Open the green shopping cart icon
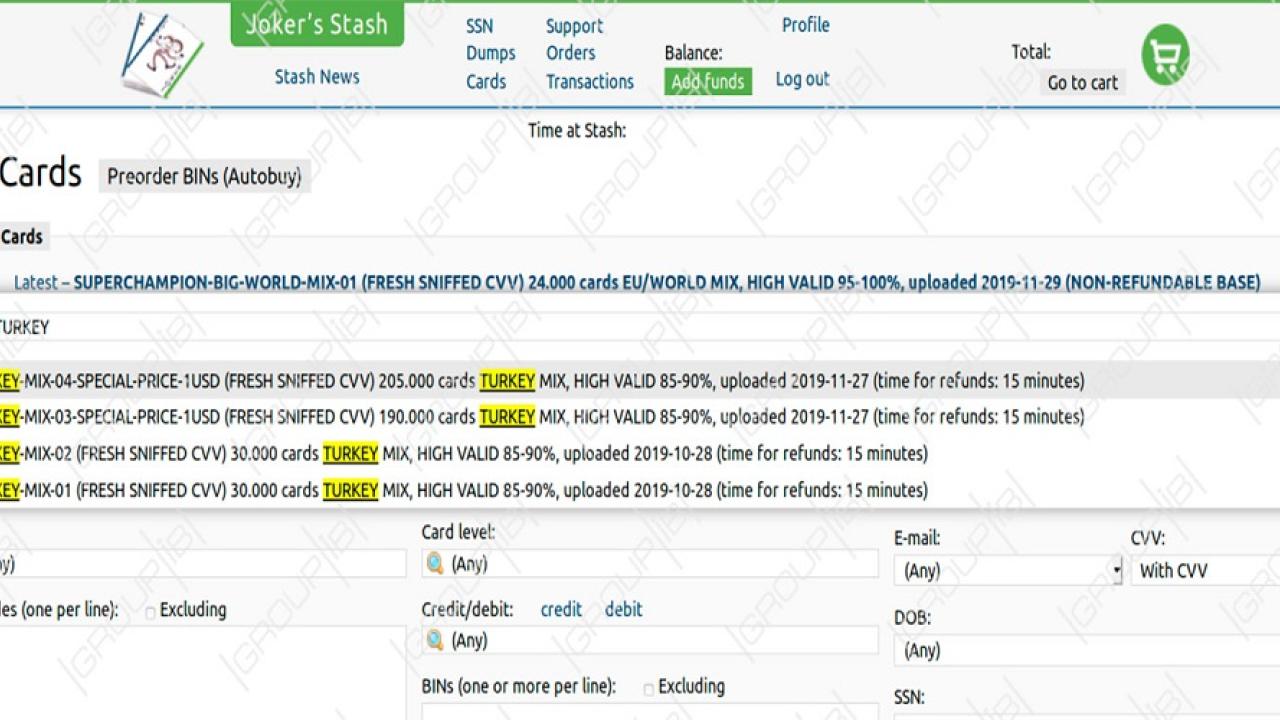This screenshot has height=720, width=1280. 1165,55
